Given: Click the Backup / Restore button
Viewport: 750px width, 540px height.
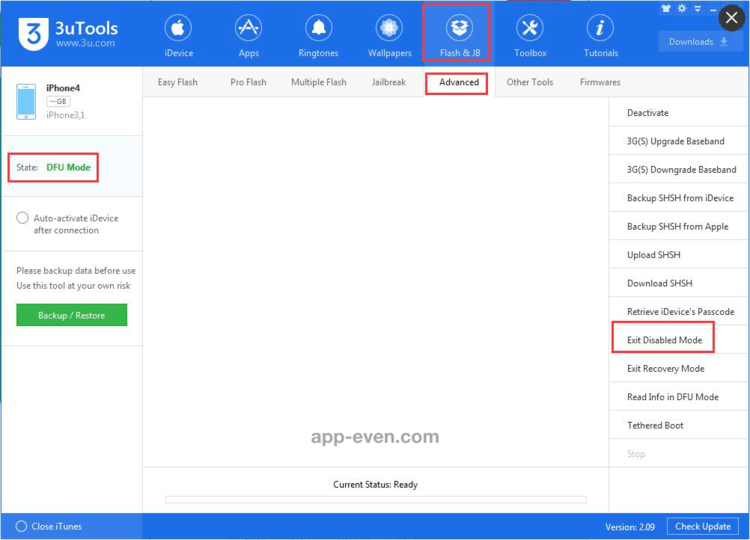Looking at the screenshot, I should 72,315.
